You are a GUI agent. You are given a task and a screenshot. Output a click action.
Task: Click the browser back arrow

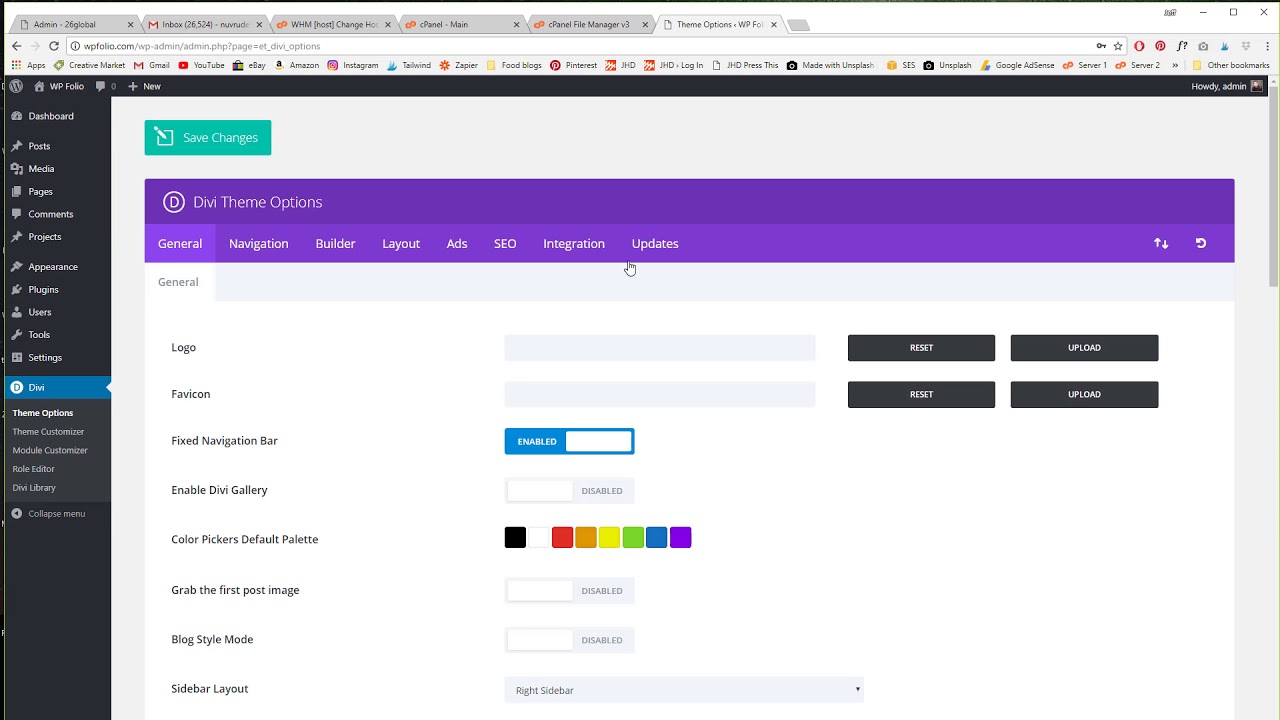pos(16,46)
